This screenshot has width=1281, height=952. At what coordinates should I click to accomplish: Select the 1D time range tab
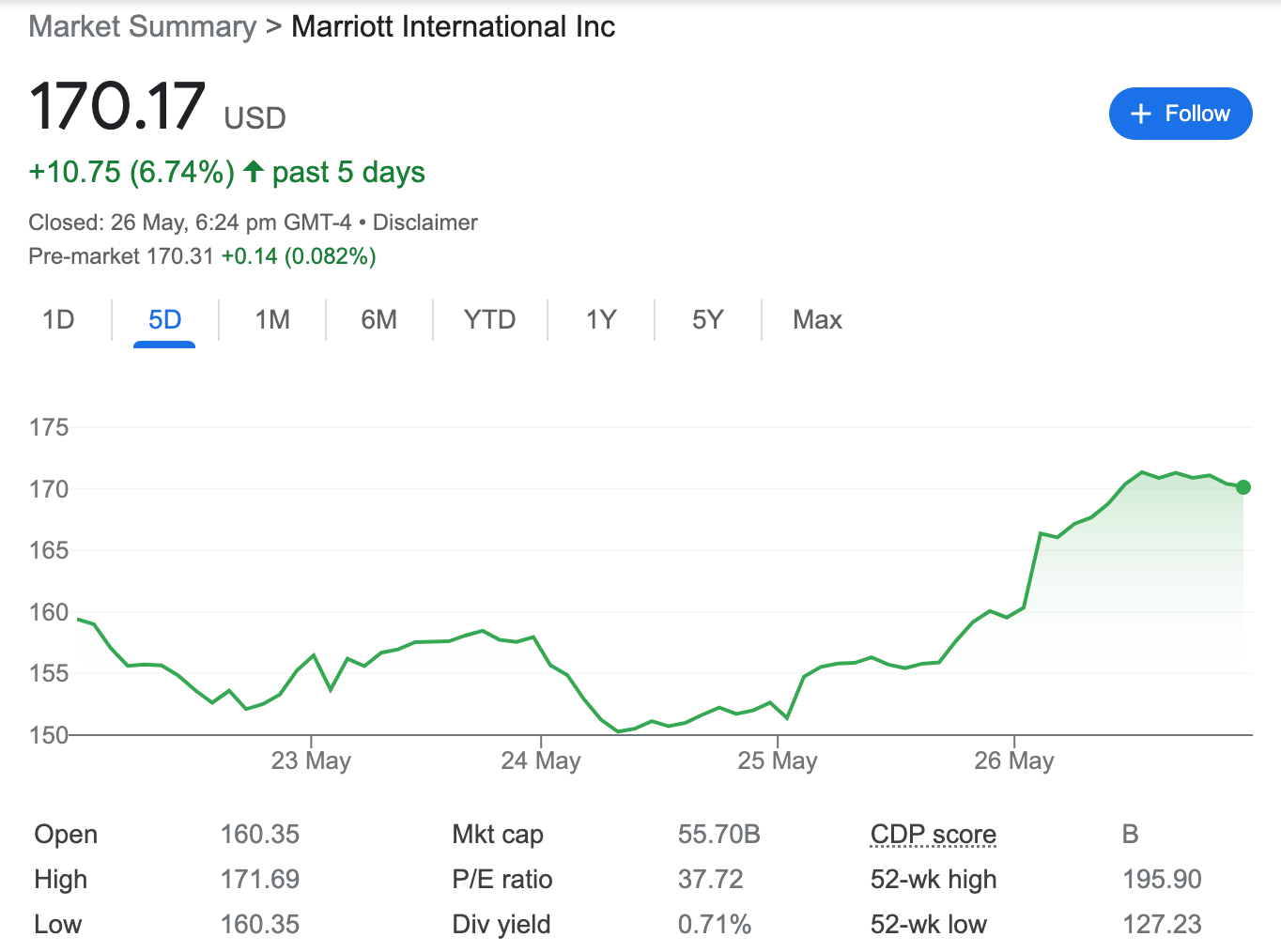(x=58, y=320)
